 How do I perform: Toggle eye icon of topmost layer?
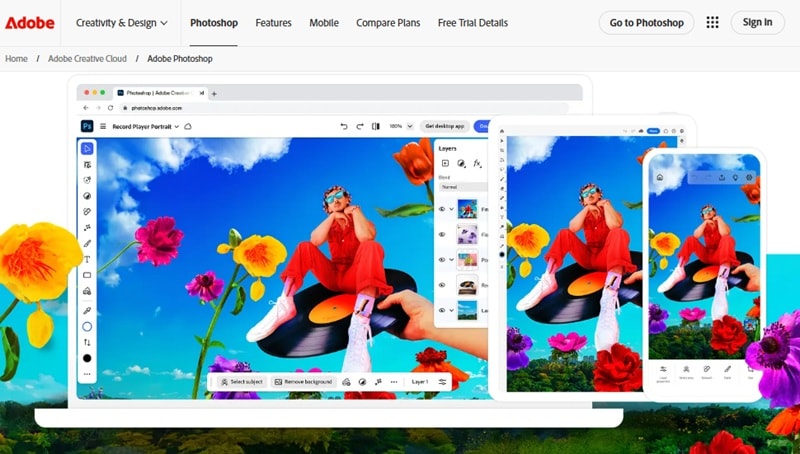(442, 209)
